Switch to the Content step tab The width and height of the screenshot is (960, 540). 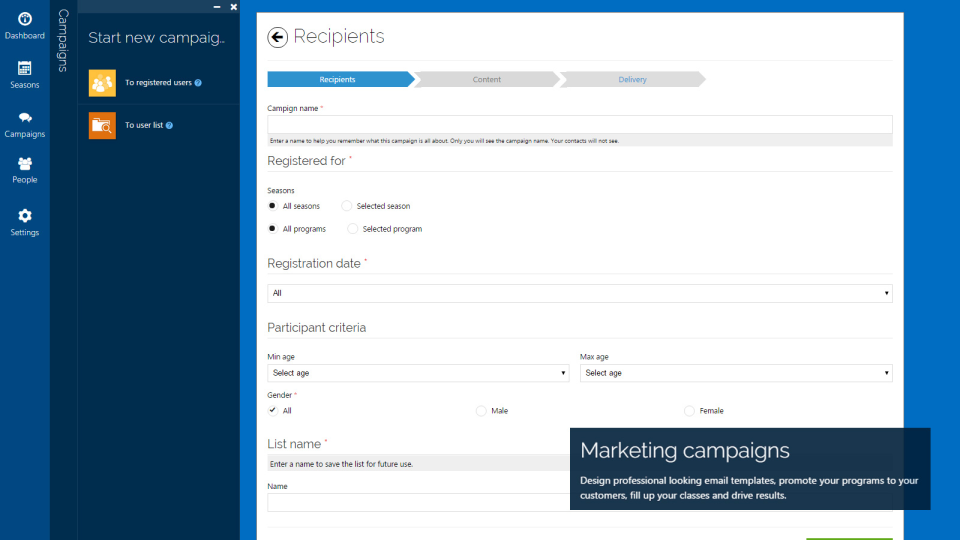[x=487, y=80]
